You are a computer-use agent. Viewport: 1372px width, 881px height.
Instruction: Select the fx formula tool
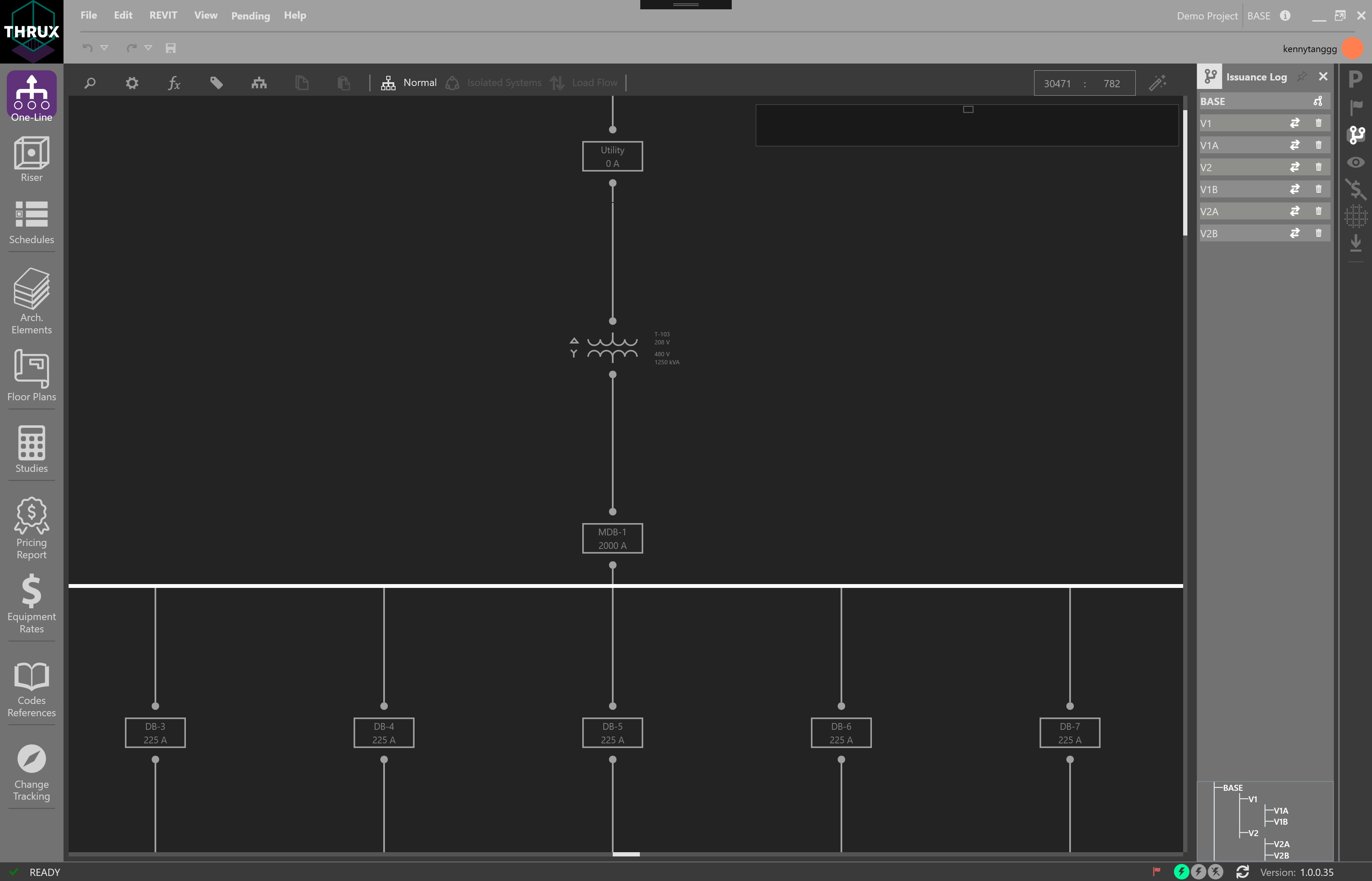174,82
